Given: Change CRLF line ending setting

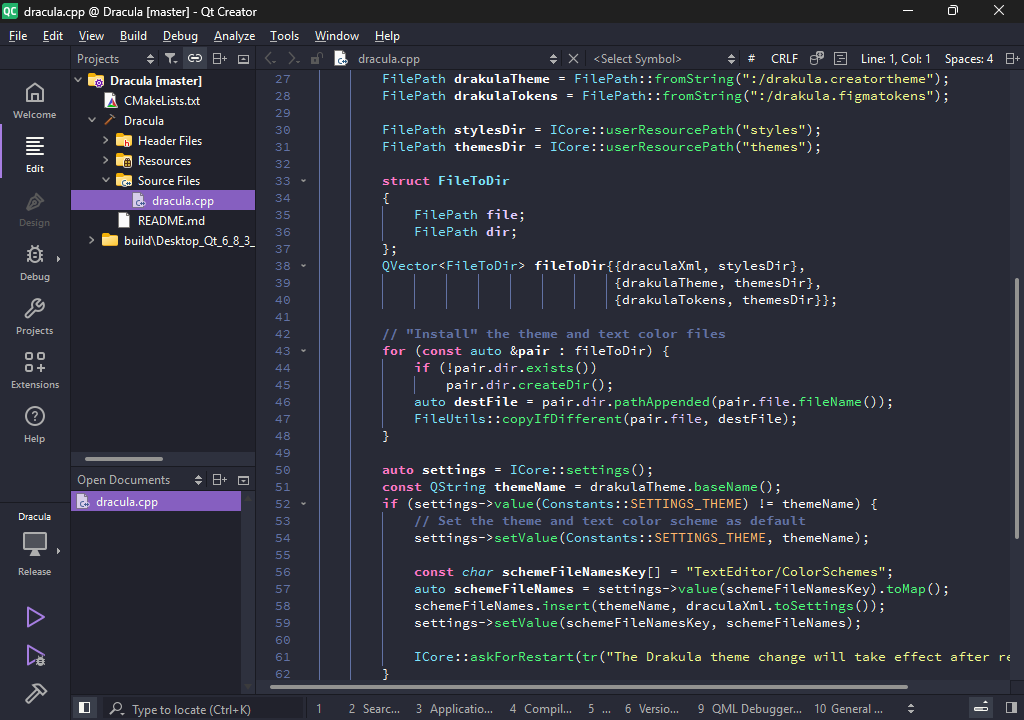Looking at the screenshot, I should pos(784,59).
